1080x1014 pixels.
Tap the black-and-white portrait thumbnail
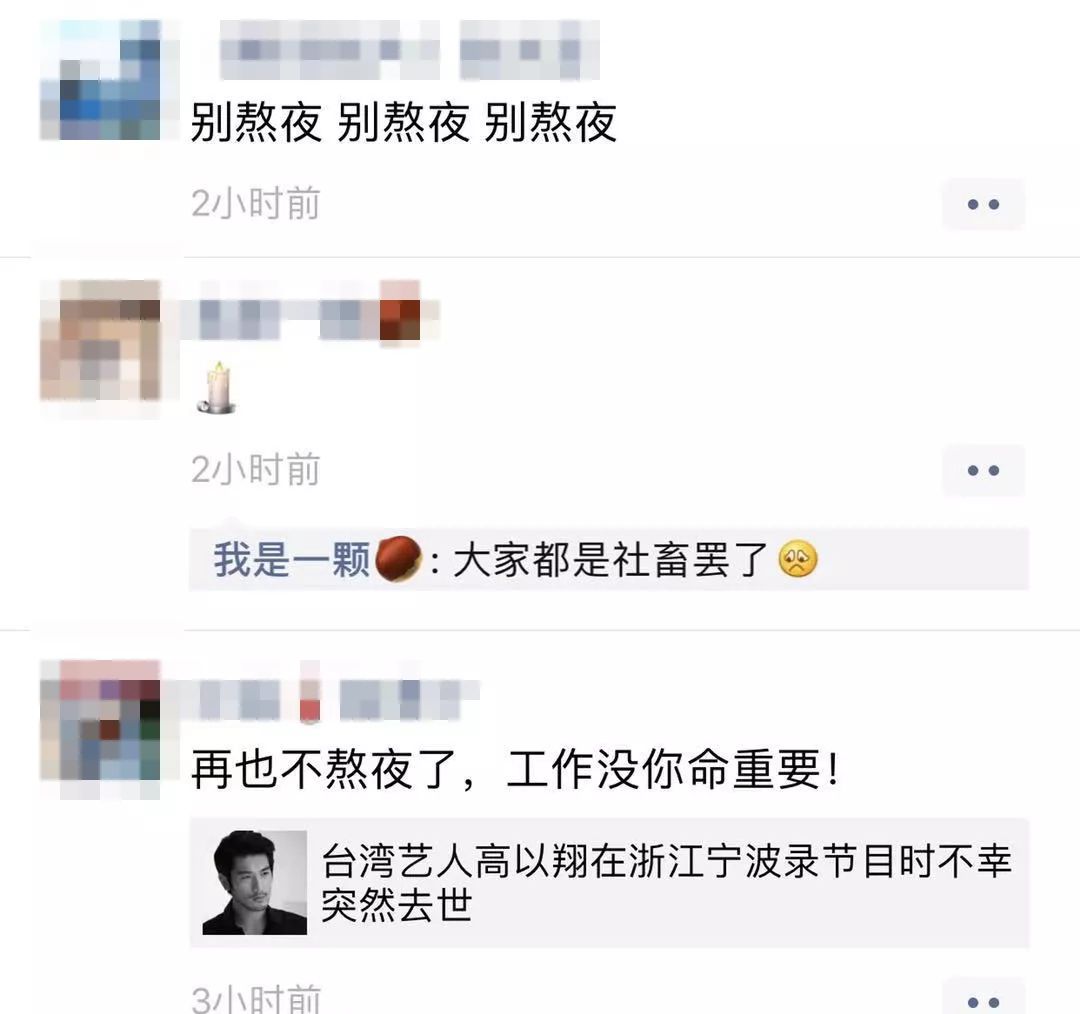click(255, 882)
